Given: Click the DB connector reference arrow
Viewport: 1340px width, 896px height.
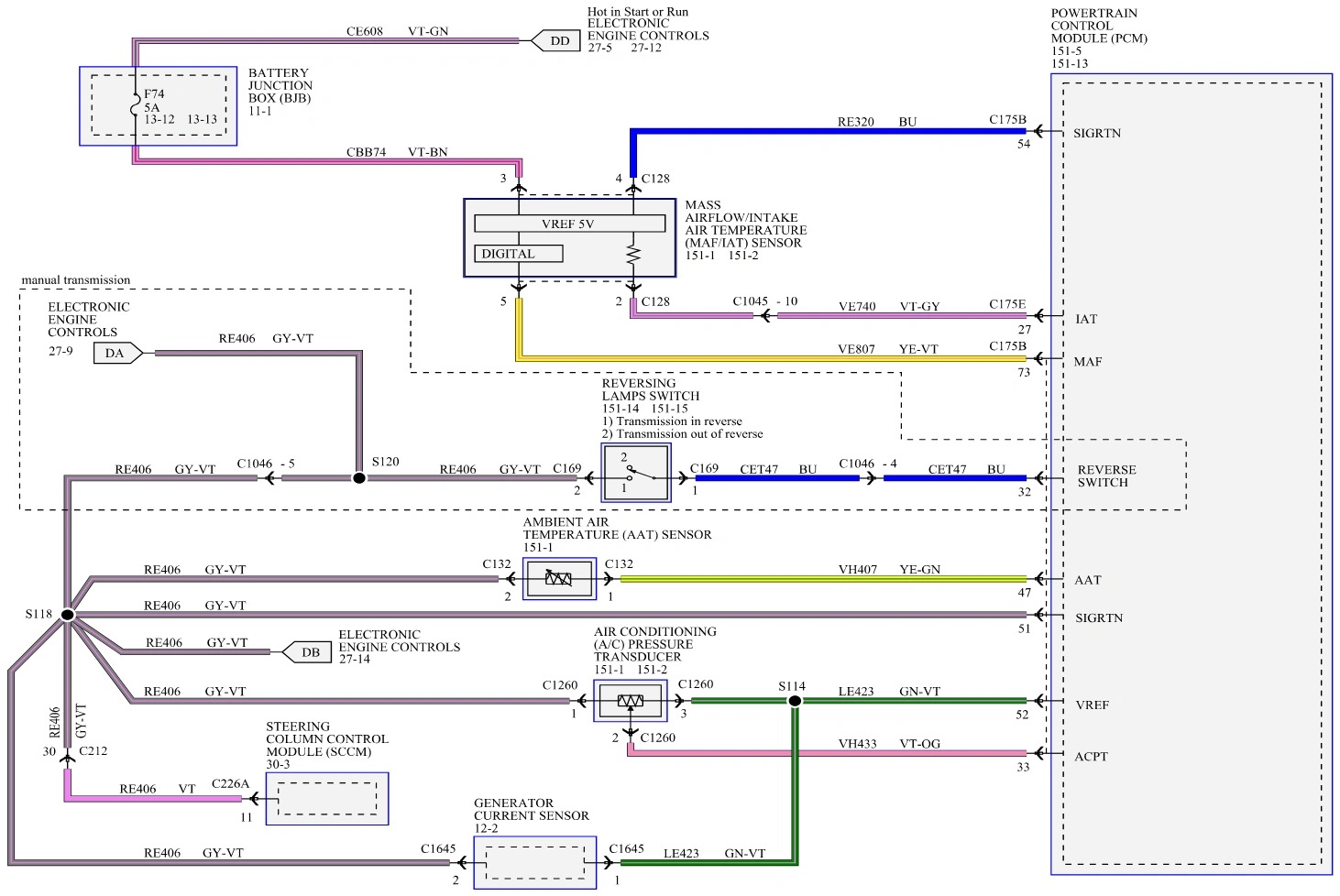Looking at the screenshot, I should click(x=306, y=652).
